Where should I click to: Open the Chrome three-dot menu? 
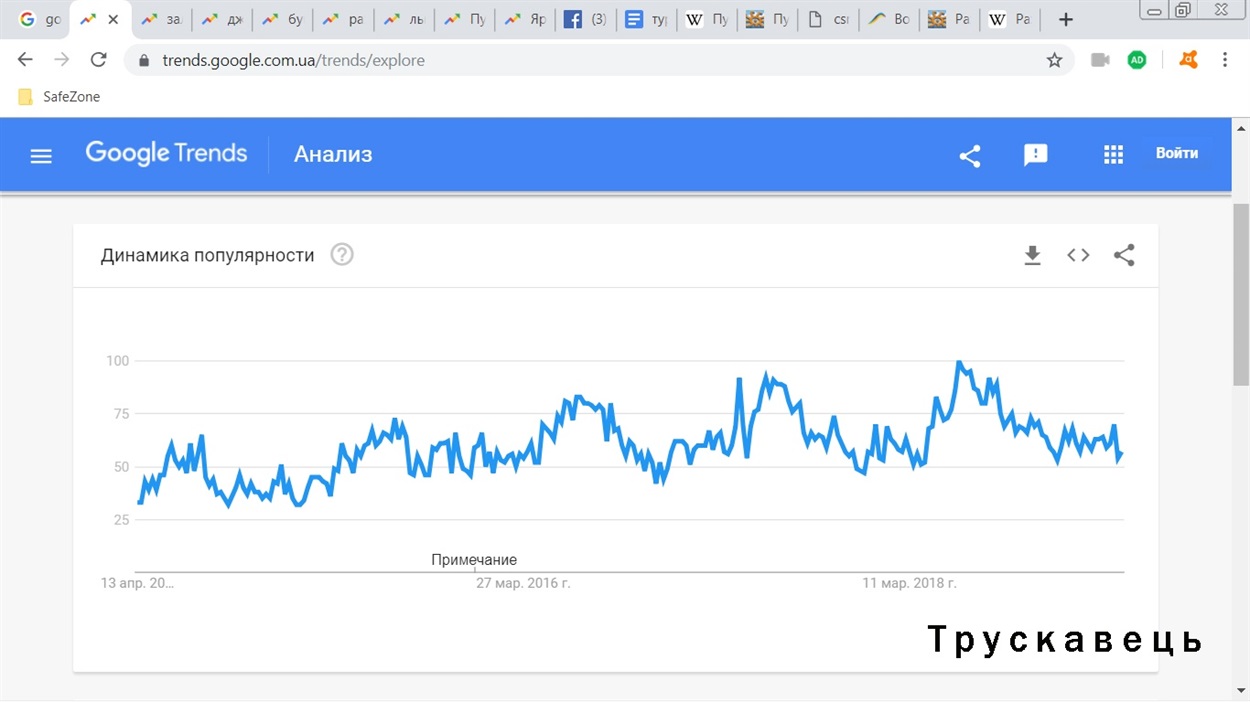1225,60
